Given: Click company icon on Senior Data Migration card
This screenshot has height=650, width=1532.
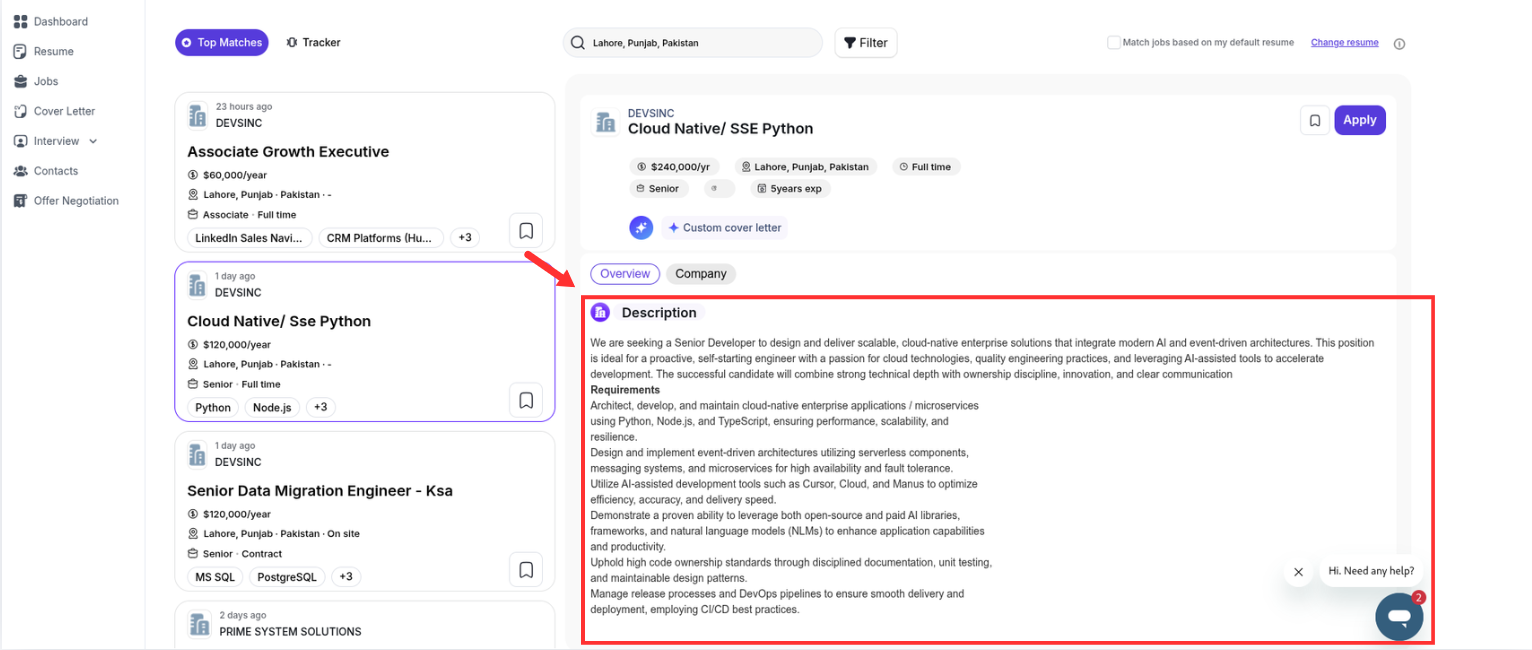Looking at the screenshot, I should pos(198,455).
